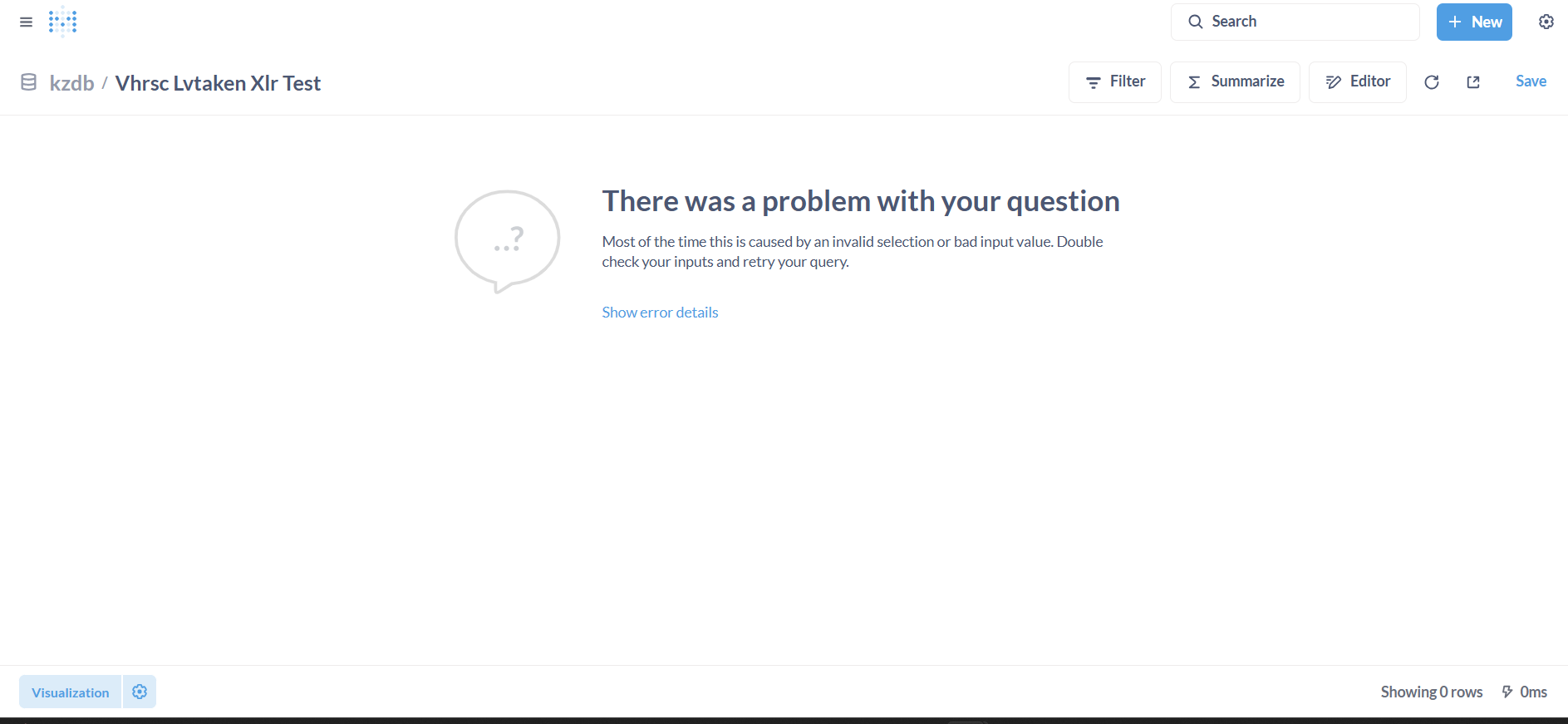
Task: Click the database icon beside kzdb
Action: coord(28,82)
